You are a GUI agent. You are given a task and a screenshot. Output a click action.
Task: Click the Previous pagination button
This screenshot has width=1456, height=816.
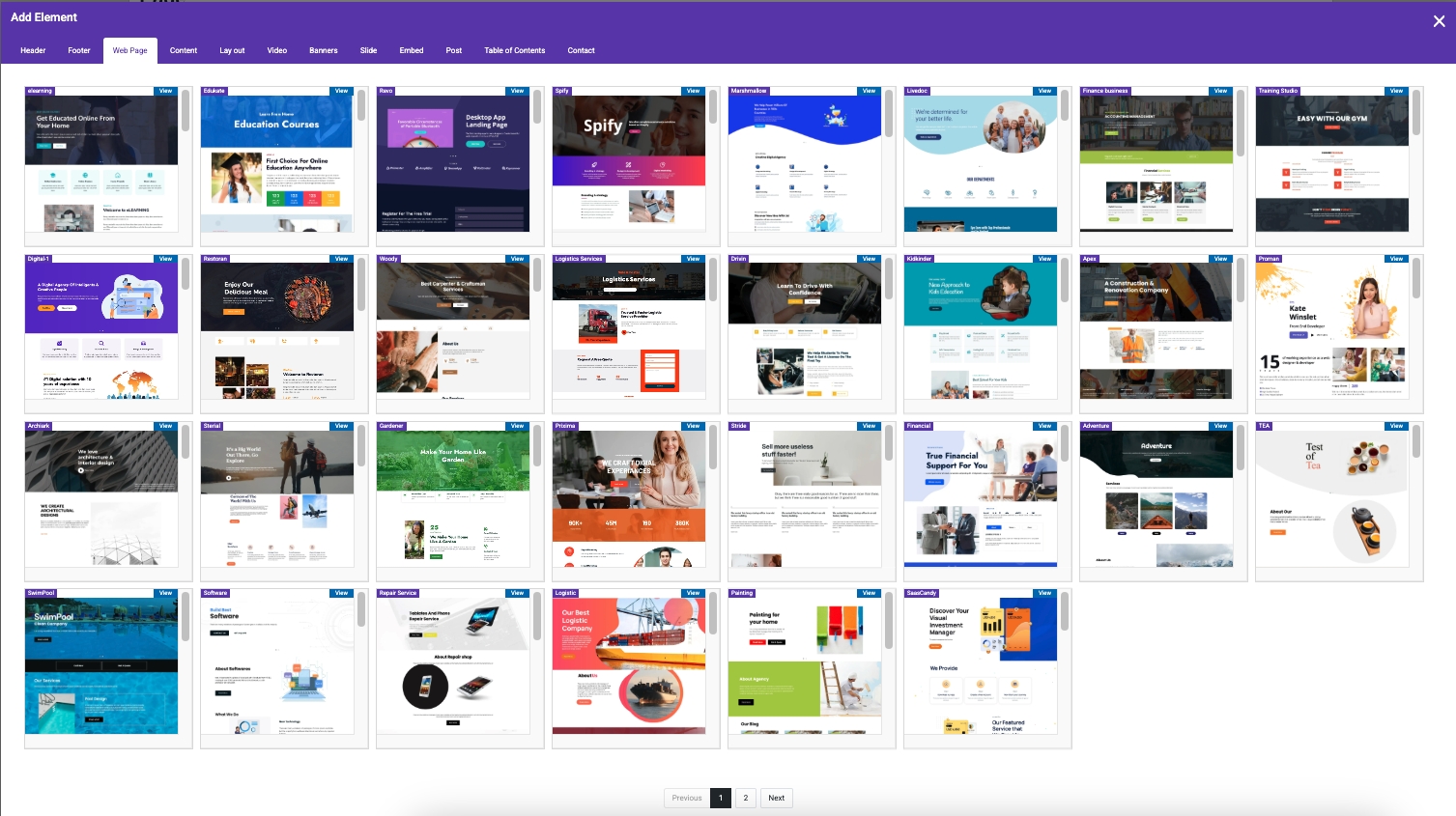pos(687,798)
